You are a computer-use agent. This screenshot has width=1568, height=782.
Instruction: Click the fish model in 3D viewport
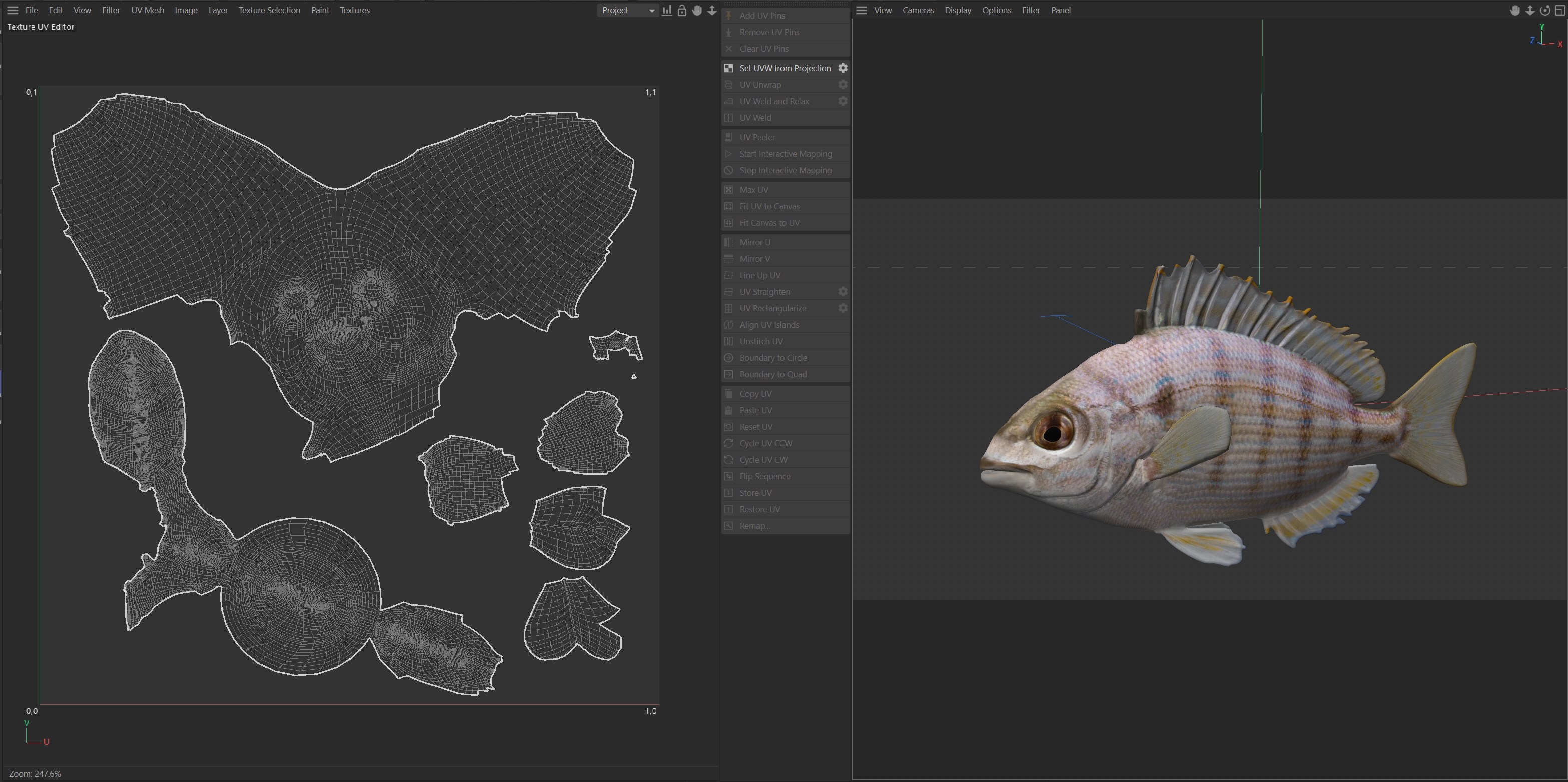[1217, 425]
